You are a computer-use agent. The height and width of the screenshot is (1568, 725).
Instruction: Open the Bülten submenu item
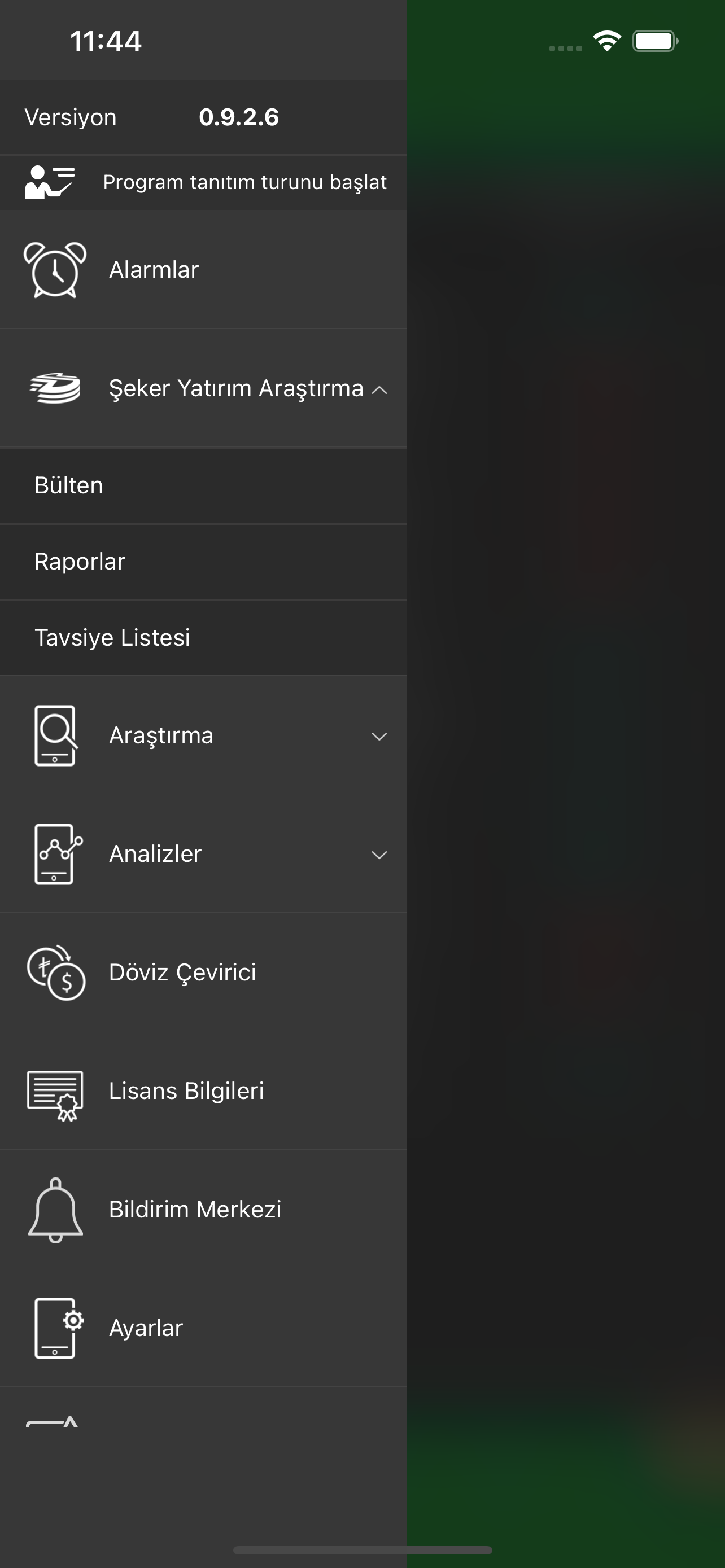click(203, 486)
